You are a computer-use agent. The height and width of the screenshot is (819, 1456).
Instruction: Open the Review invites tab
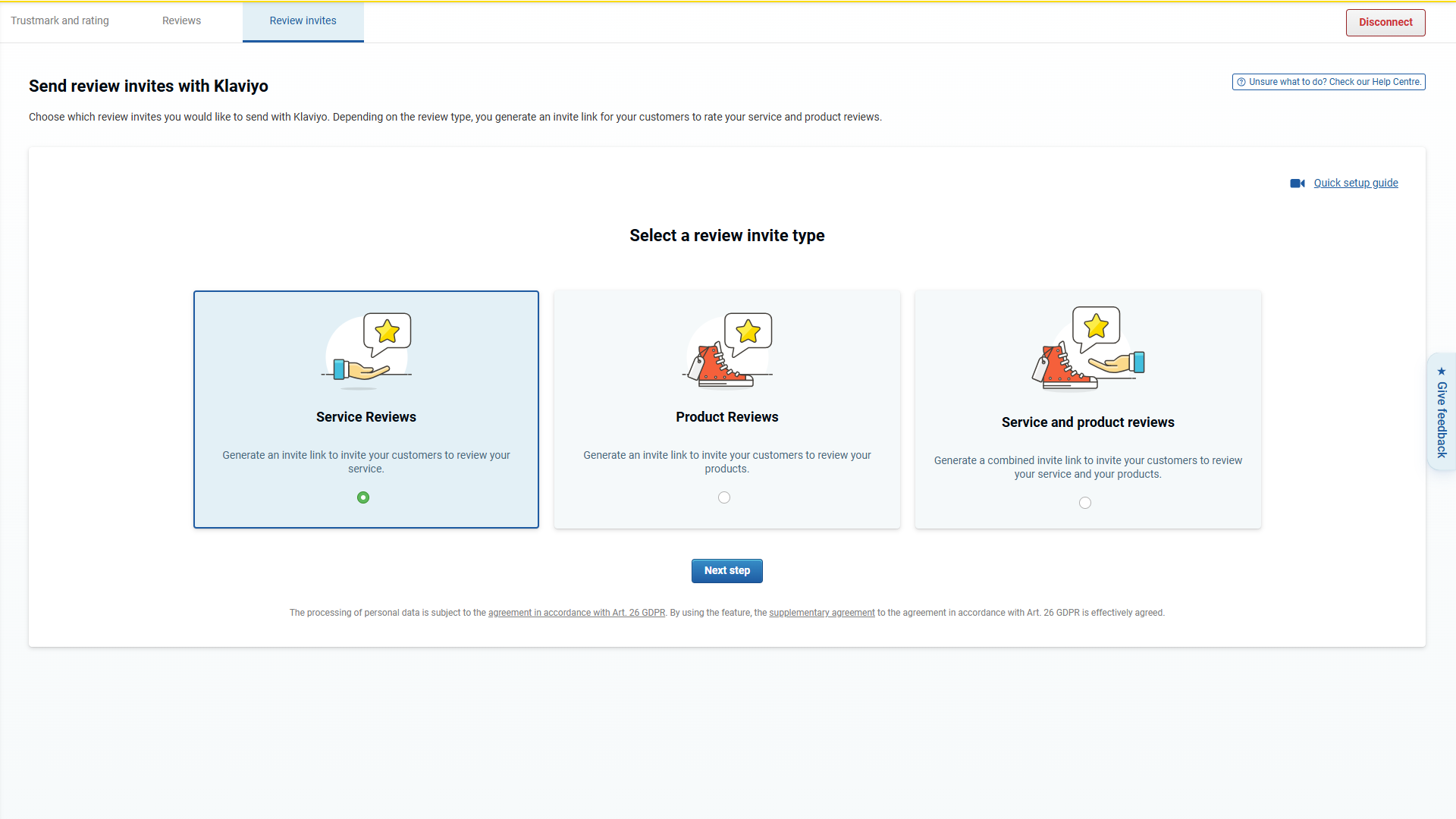[x=303, y=20]
